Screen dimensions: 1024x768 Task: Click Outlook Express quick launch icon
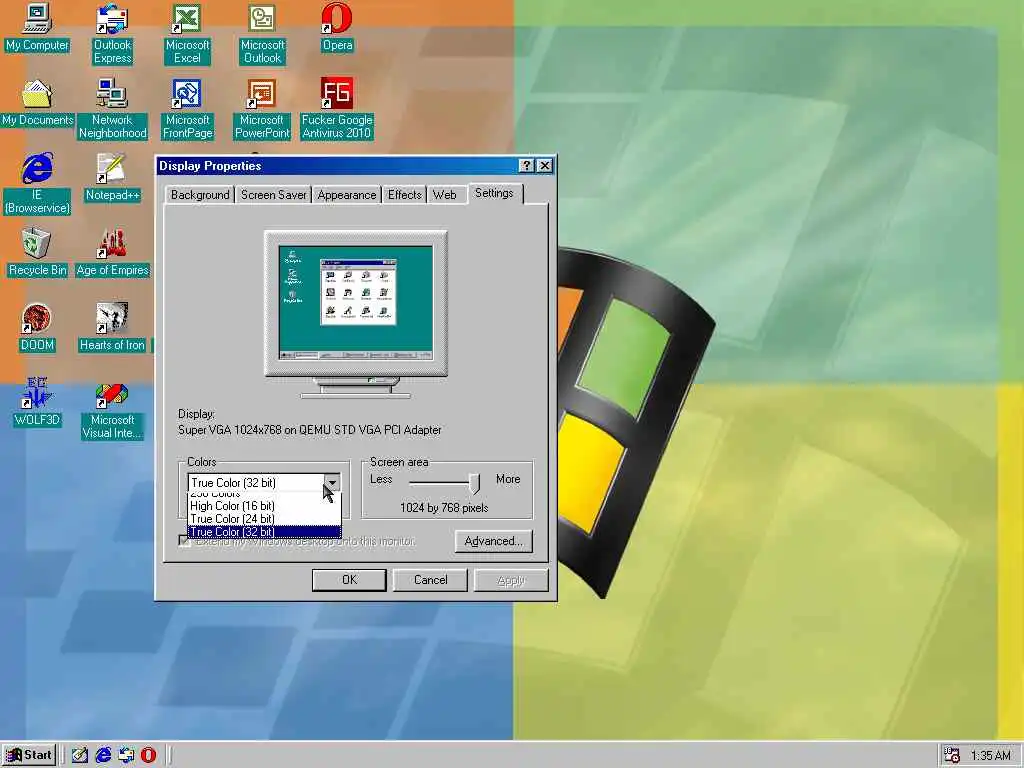pos(126,755)
